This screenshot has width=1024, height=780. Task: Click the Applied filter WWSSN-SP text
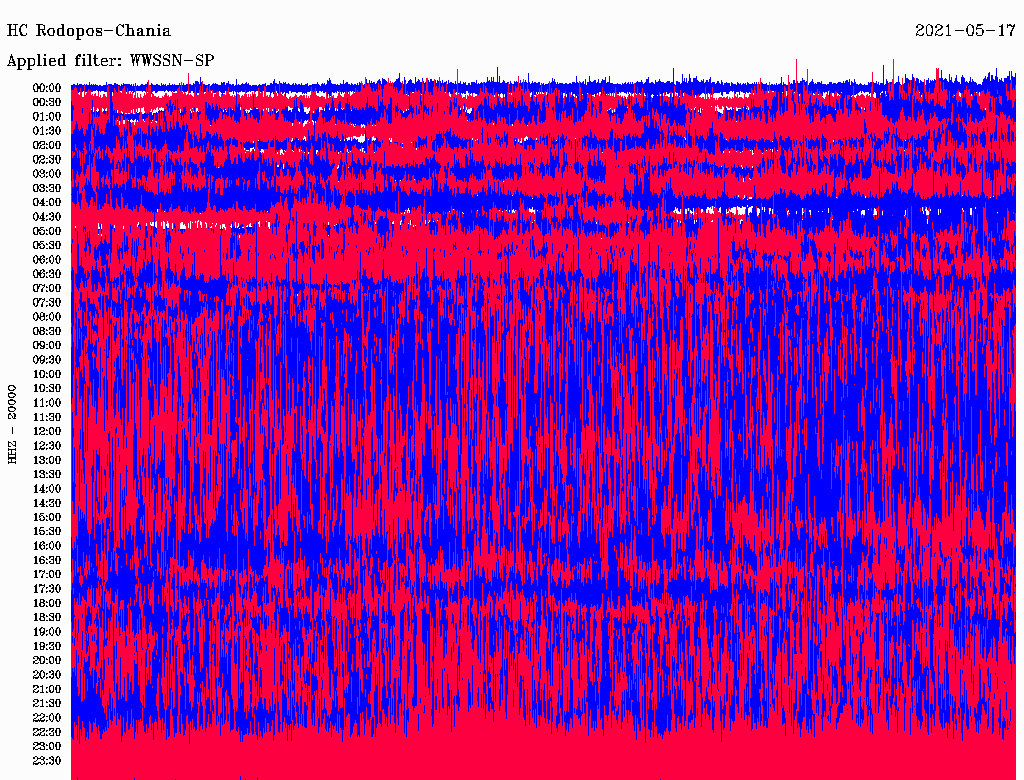pyautogui.click(x=110, y=61)
